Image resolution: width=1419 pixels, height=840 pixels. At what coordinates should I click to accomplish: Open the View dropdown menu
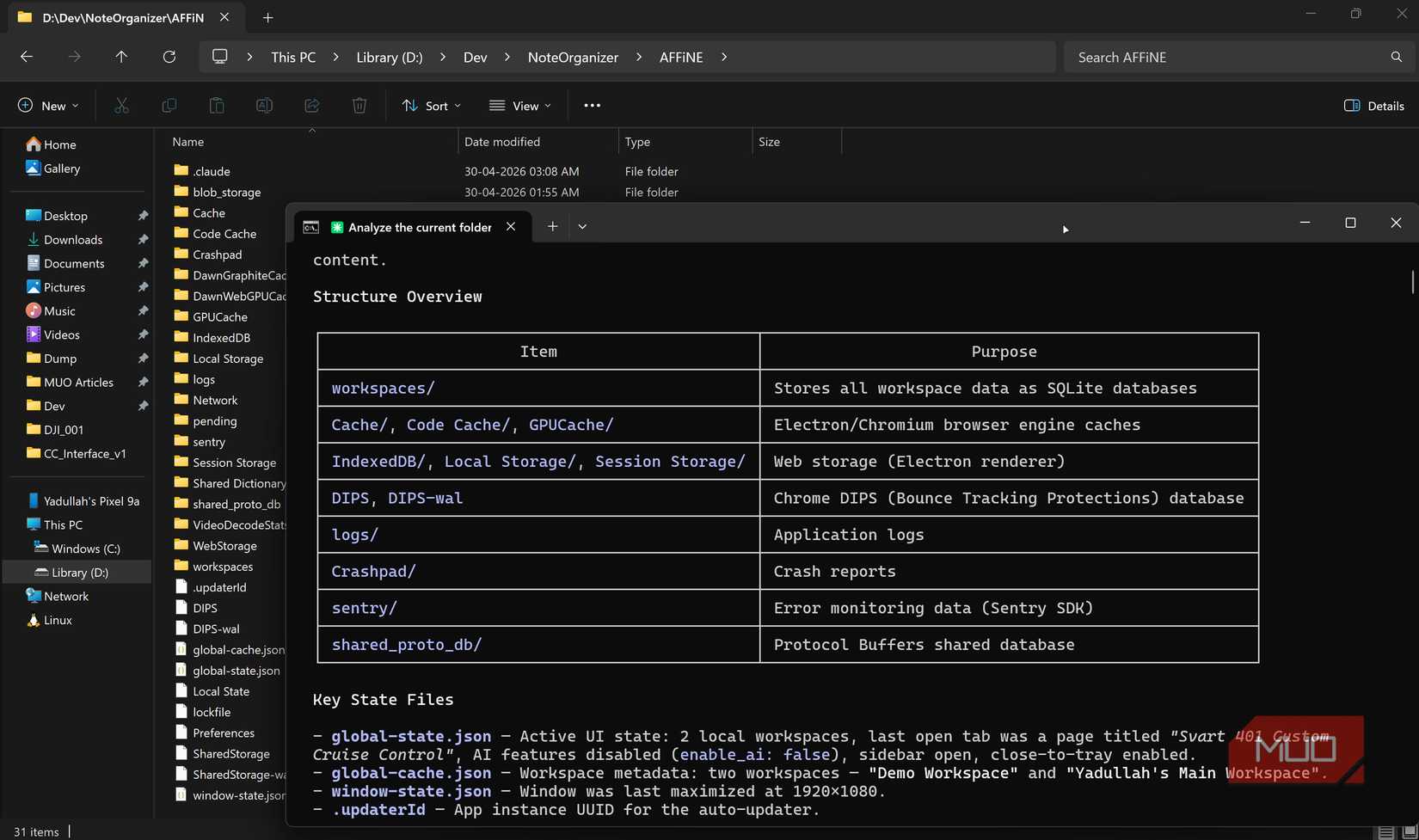(x=520, y=106)
